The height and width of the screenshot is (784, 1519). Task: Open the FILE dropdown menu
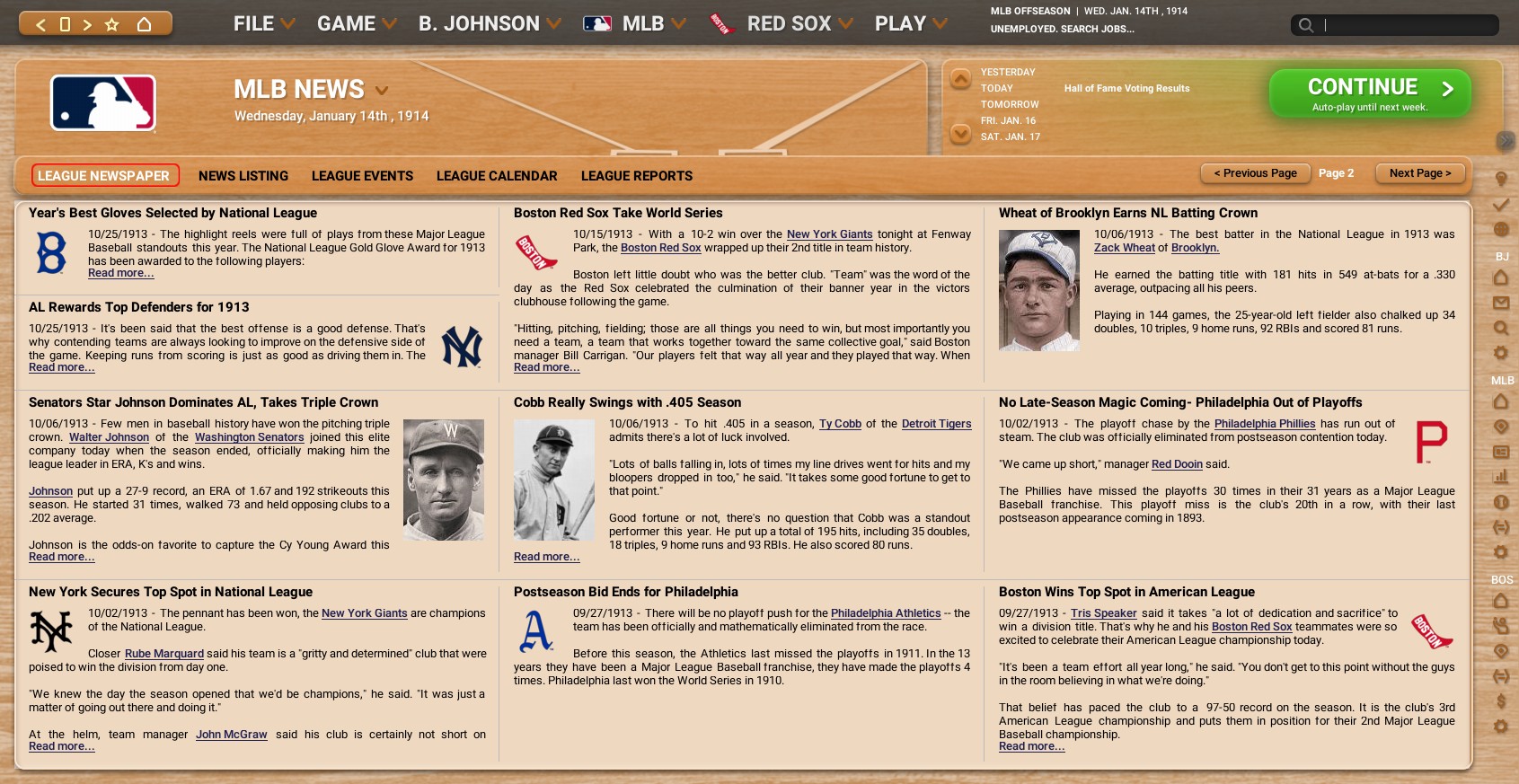[x=263, y=24]
